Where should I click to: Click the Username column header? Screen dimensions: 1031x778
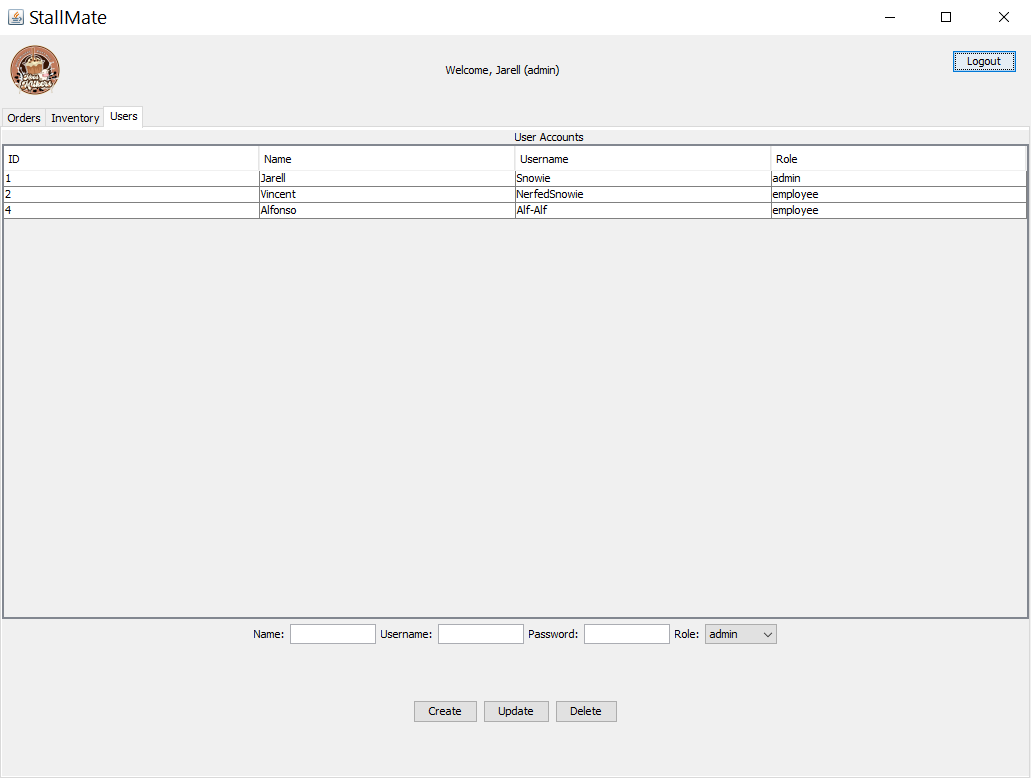[643, 159]
